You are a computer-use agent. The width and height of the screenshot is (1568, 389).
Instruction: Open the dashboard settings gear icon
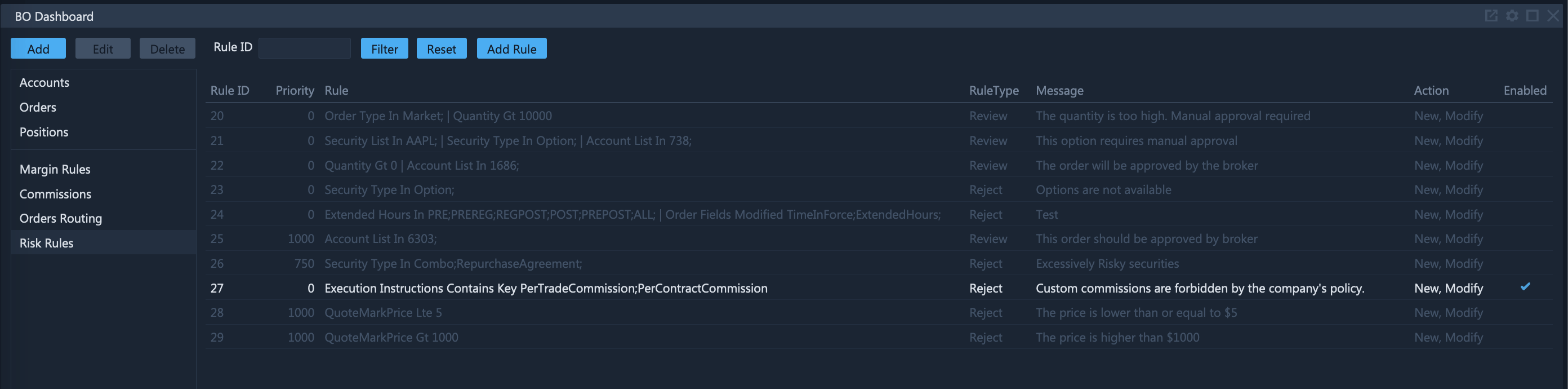coord(1512,15)
